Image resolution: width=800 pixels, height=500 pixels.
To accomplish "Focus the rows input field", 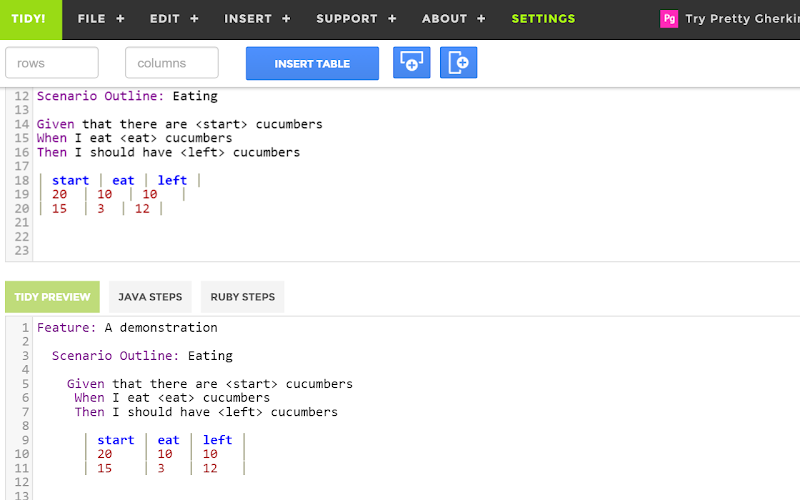I will (x=52, y=63).
